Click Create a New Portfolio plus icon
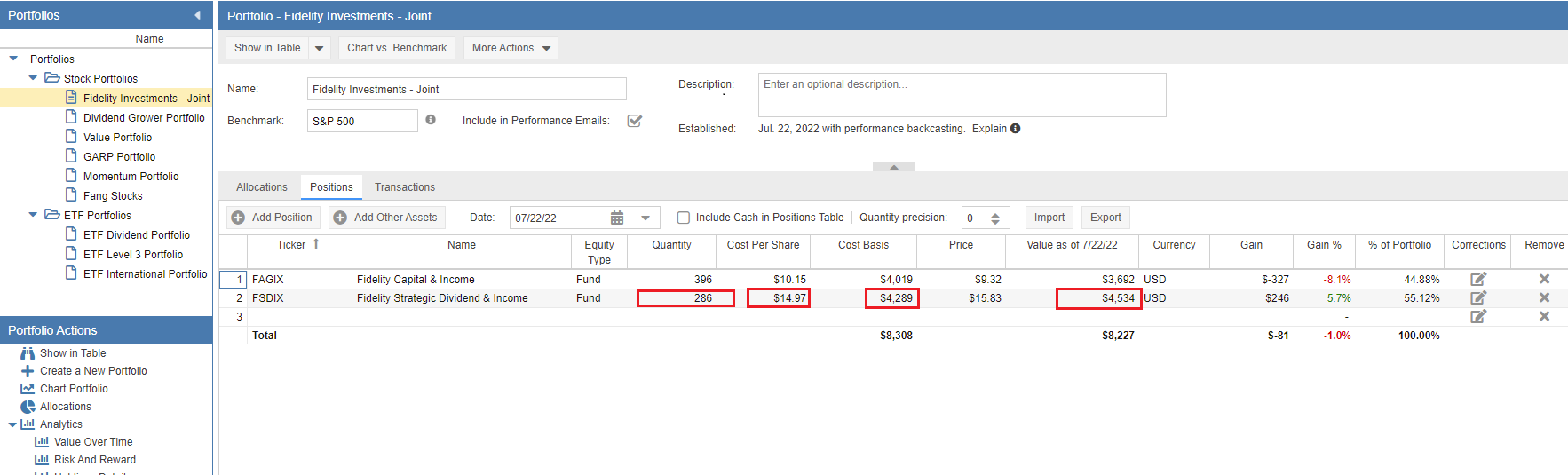 (x=28, y=371)
